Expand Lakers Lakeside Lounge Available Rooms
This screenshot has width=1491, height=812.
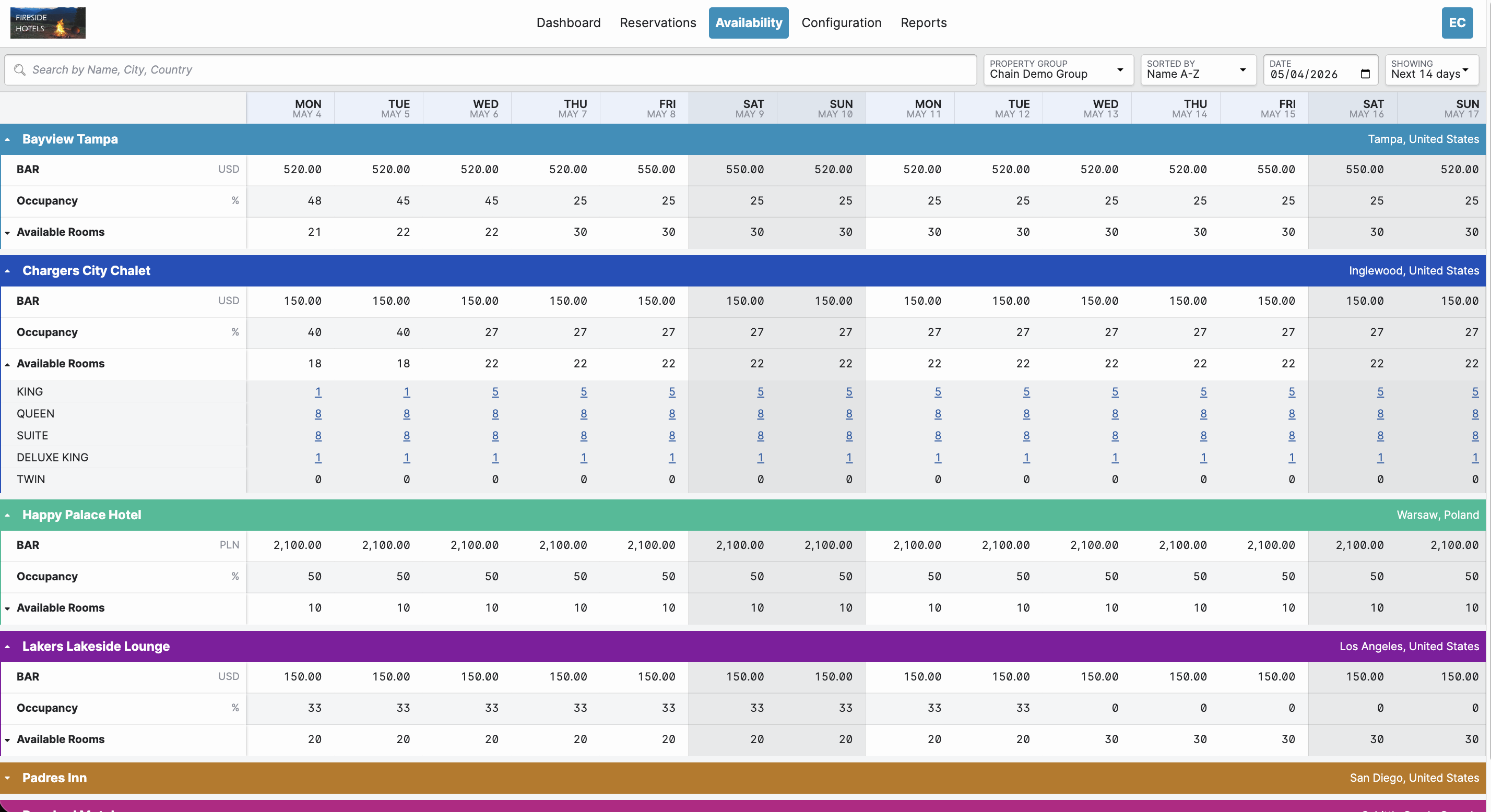(7, 739)
